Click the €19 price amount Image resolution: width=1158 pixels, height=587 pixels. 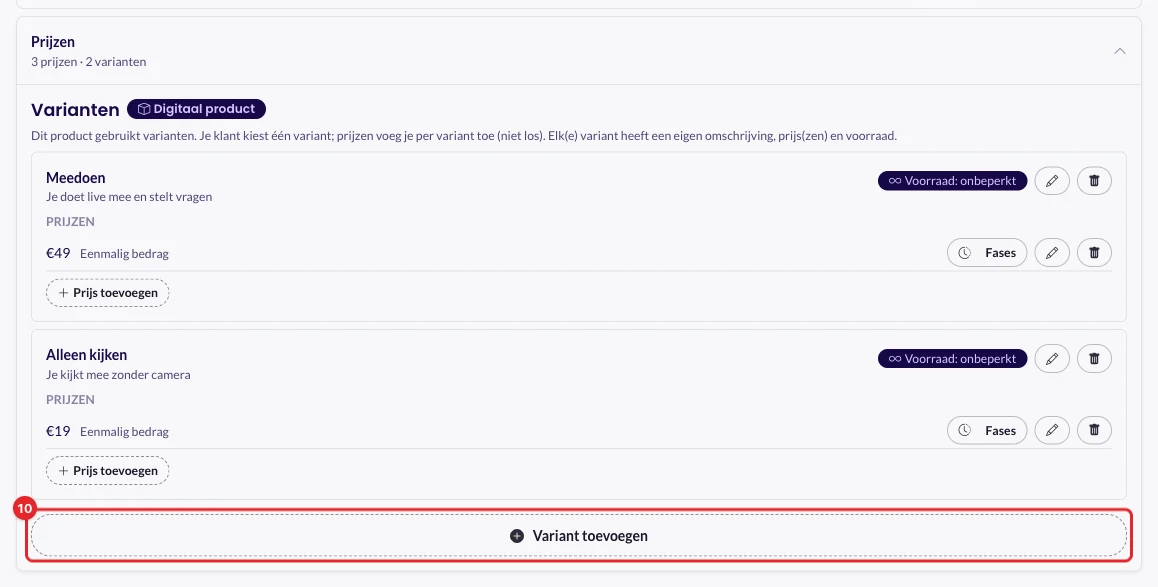[x=58, y=431]
